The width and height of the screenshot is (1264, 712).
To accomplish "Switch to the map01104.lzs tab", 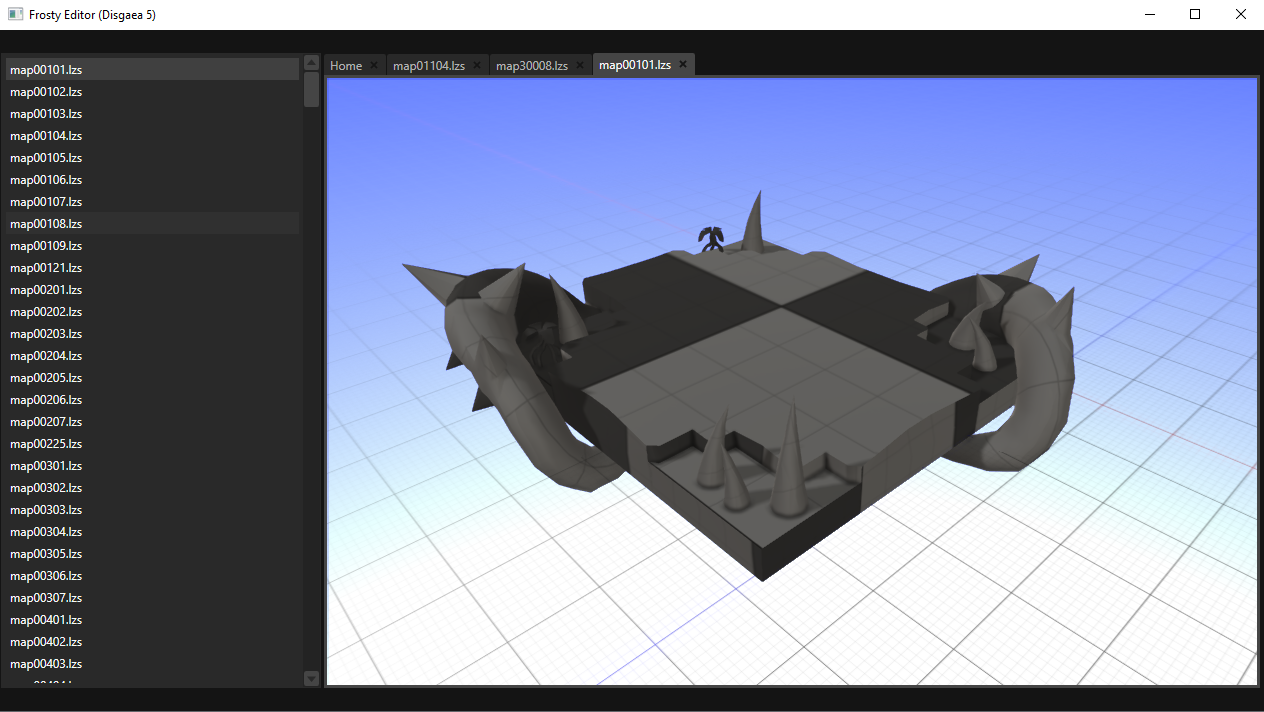I will point(429,65).
